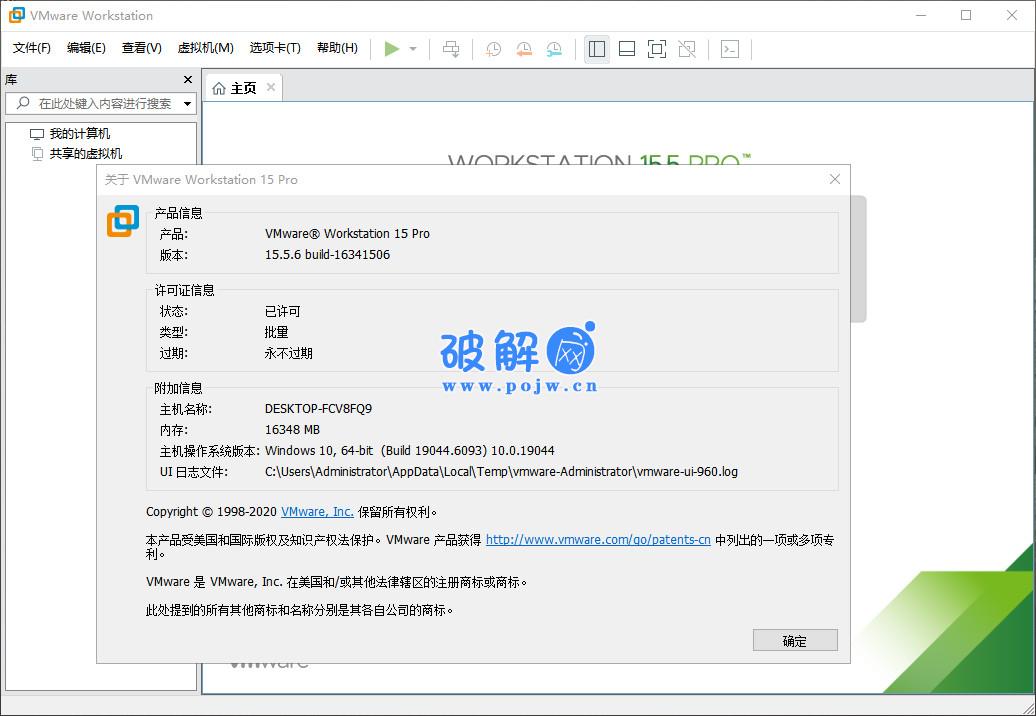The height and width of the screenshot is (716, 1036).
Task: Take a snapshot of the virtual machine
Action: point(492,48)
